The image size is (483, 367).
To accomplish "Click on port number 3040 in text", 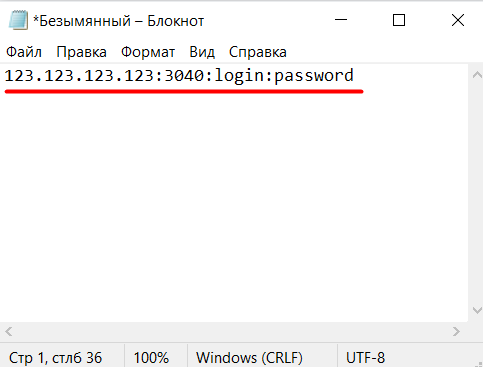I will coord(184,76).
